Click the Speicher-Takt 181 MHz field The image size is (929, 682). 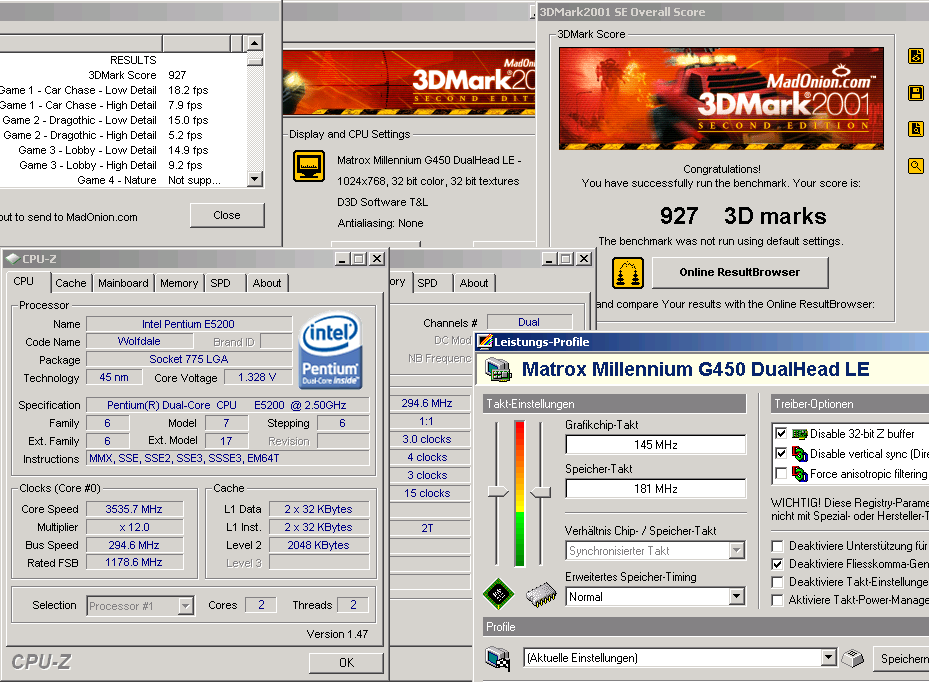[655, 489]
